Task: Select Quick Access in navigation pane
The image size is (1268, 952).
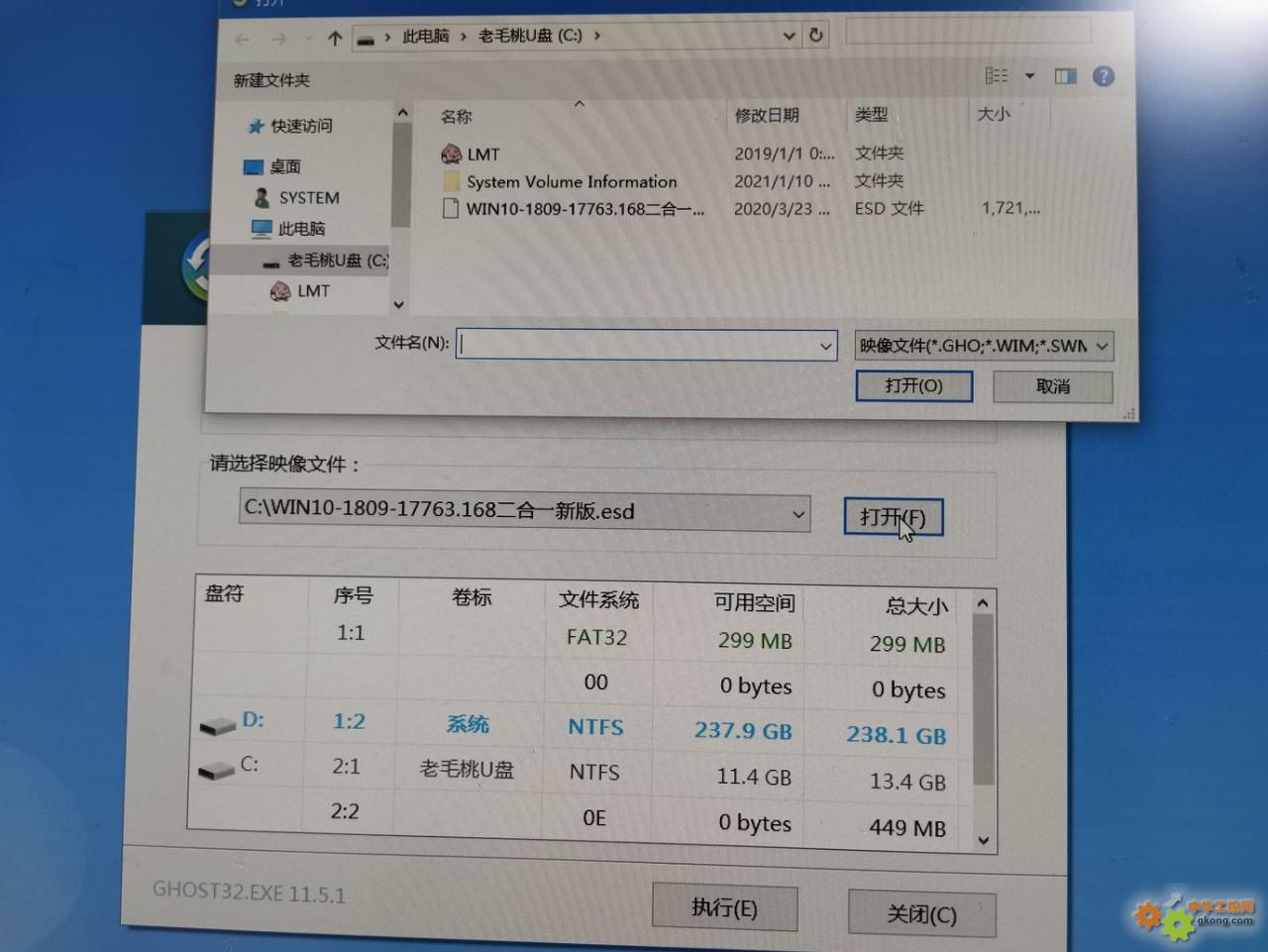Action: (301, 126)
